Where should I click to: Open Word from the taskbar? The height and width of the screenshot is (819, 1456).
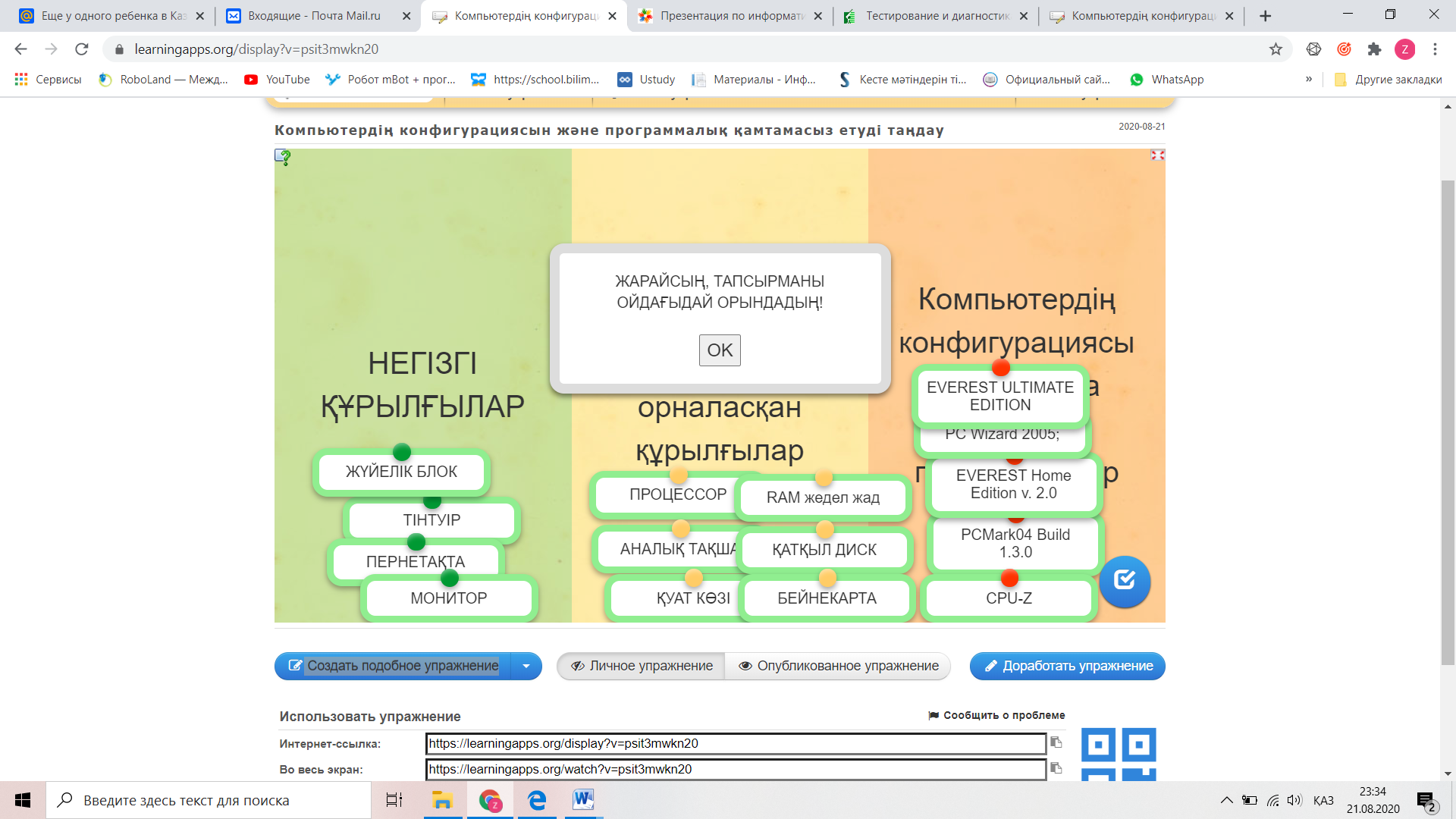583,800
